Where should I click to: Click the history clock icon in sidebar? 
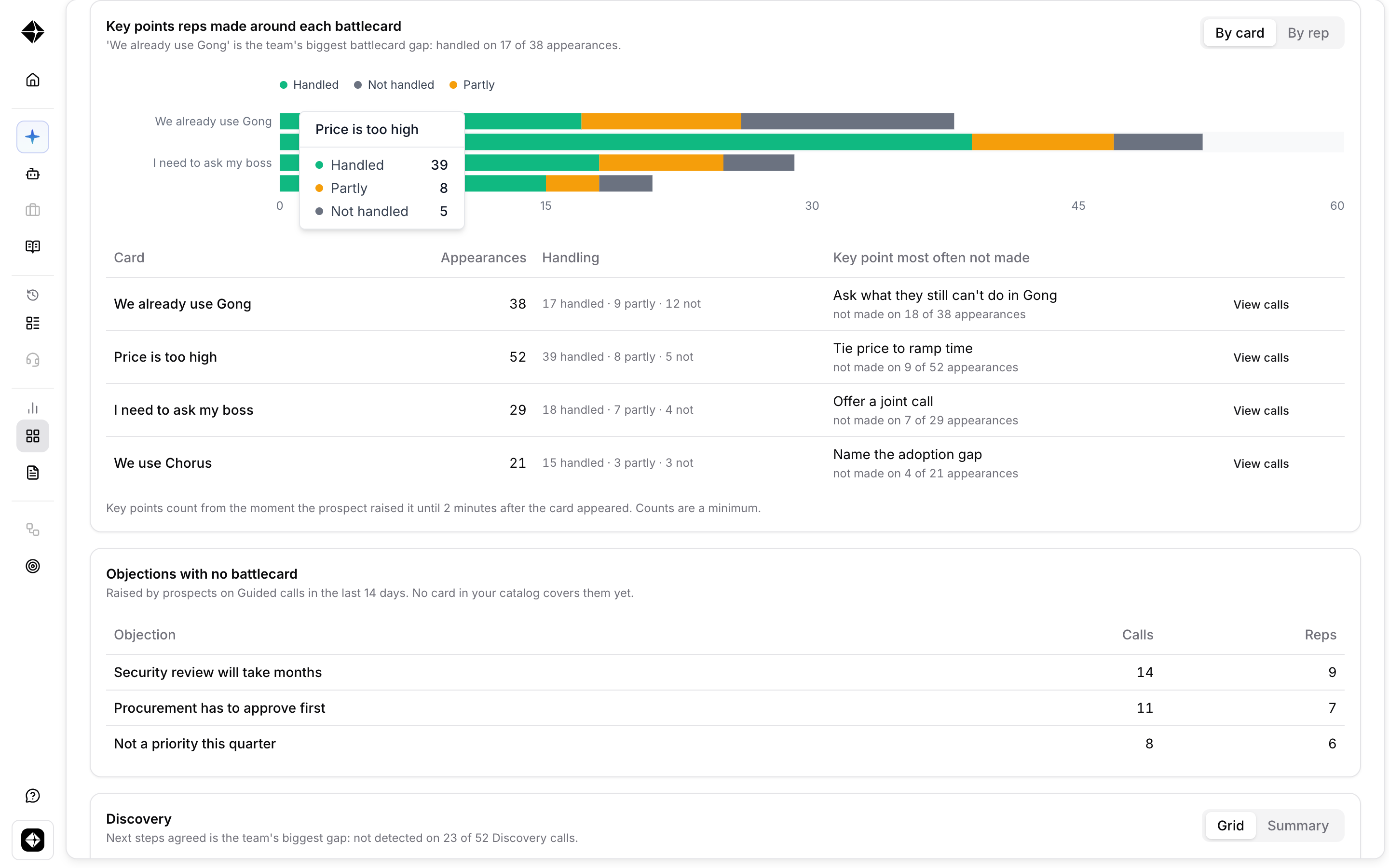[x=33, y=295]
